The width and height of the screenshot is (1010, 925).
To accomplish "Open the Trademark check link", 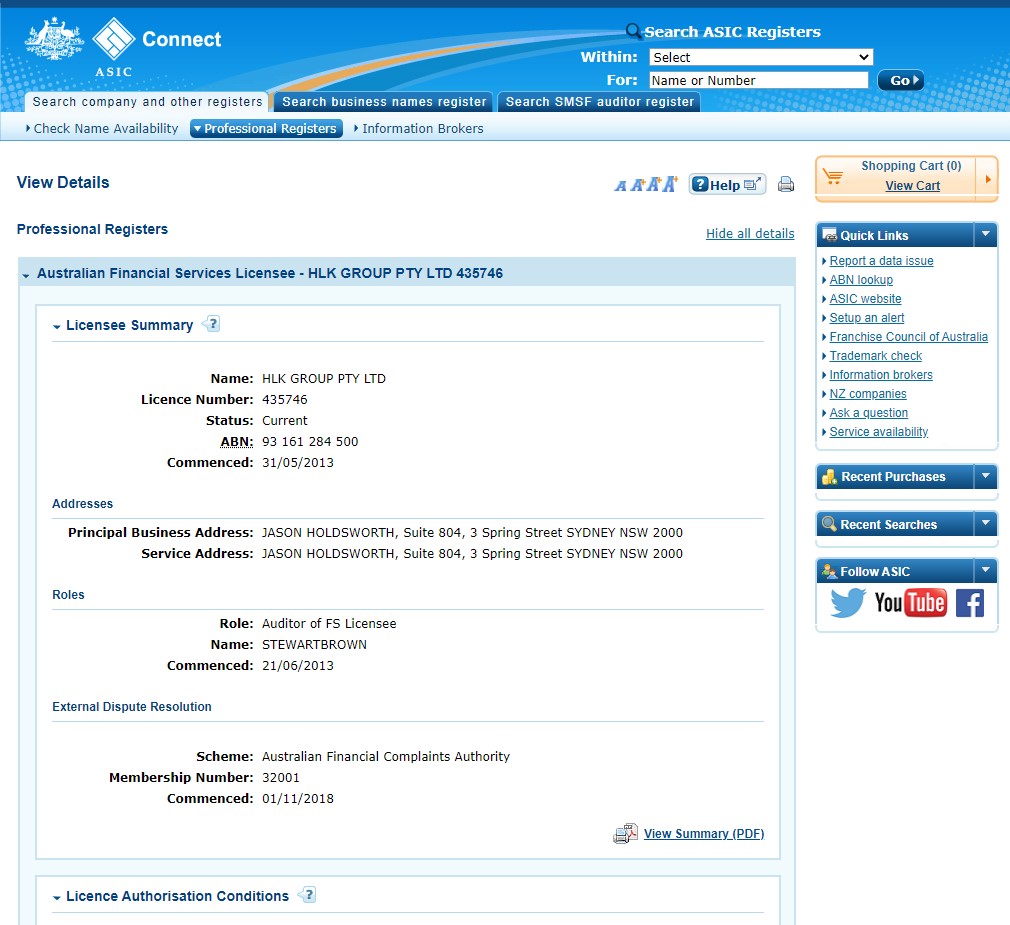I will (875, 356).
